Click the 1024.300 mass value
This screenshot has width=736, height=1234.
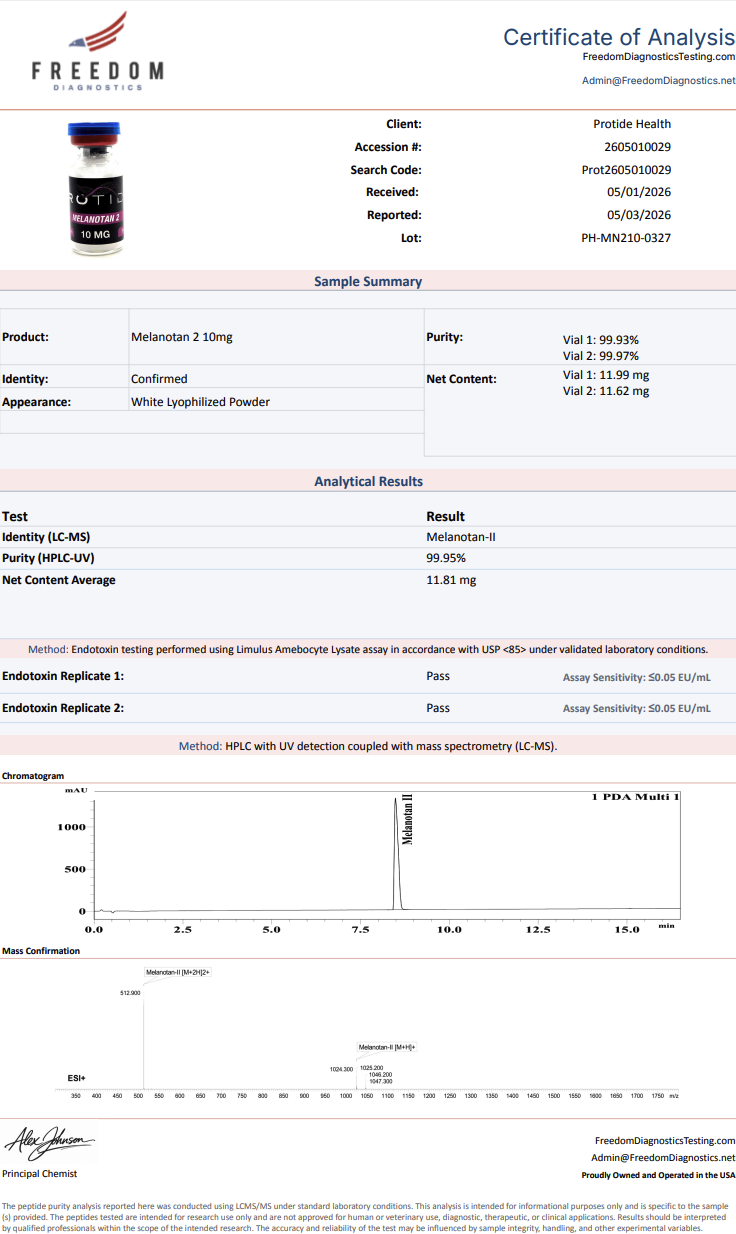[341, 1069]
